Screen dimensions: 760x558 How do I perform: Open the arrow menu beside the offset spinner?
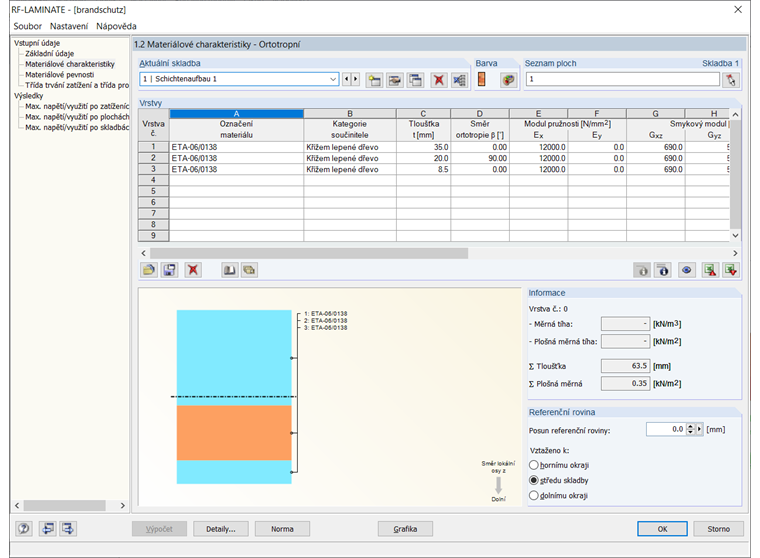click(699, 429)
